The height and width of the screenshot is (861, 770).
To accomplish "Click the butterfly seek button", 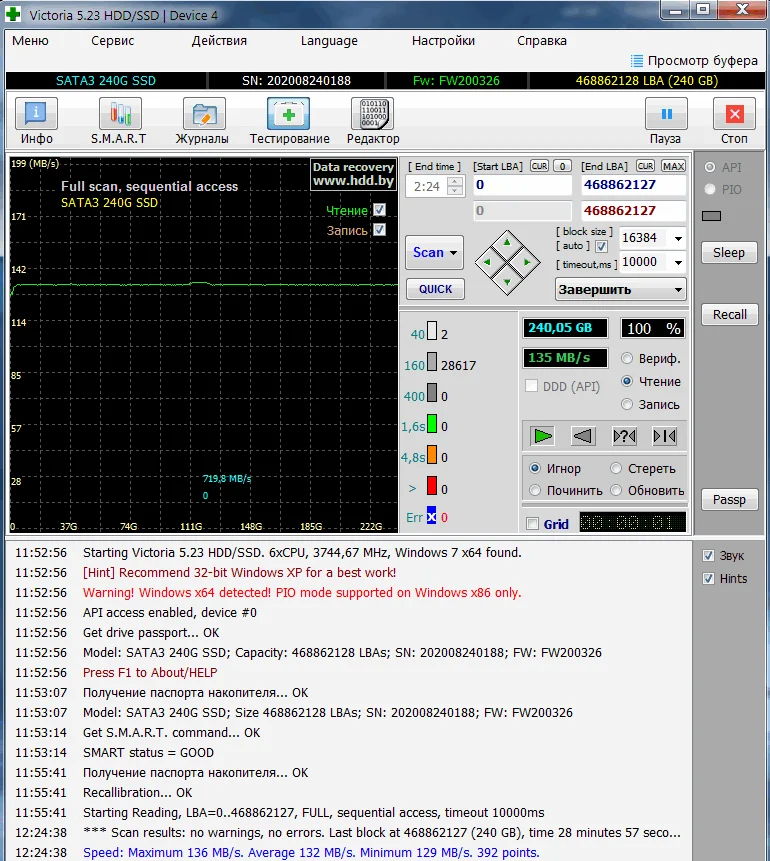I will 665,436.
